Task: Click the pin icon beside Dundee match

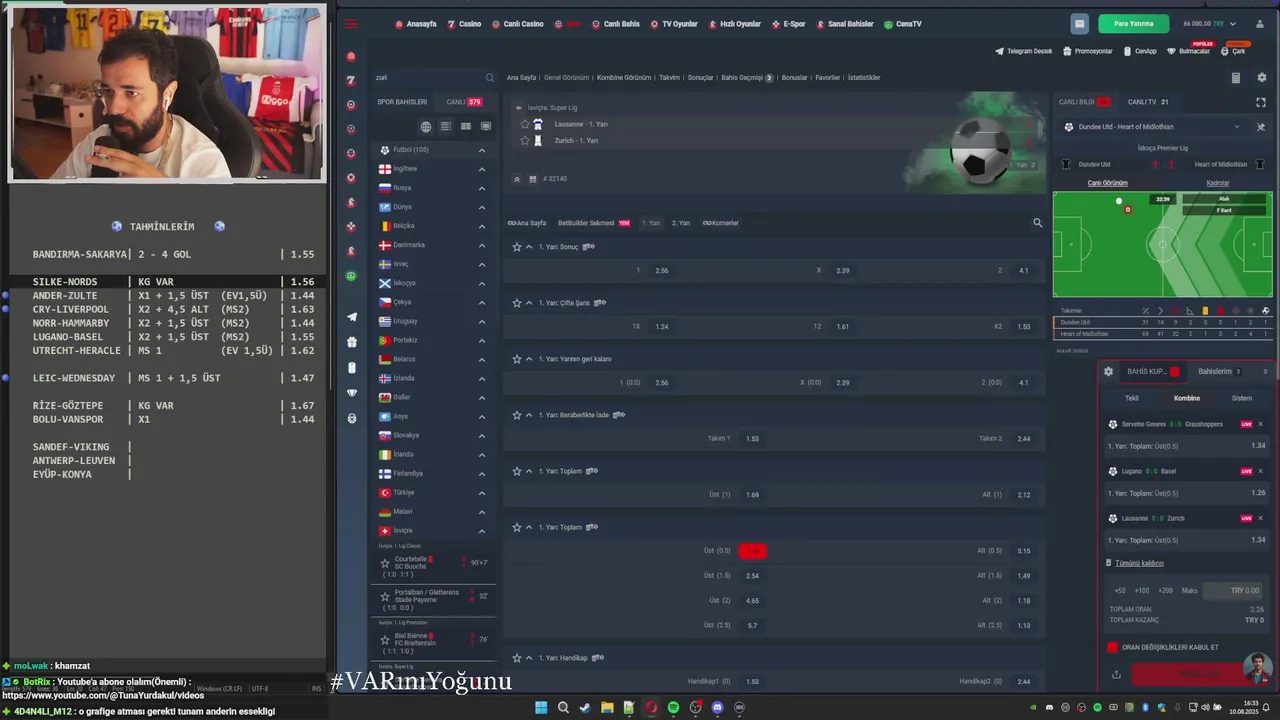Action: pyautogui.click(x=1260, y=127)
